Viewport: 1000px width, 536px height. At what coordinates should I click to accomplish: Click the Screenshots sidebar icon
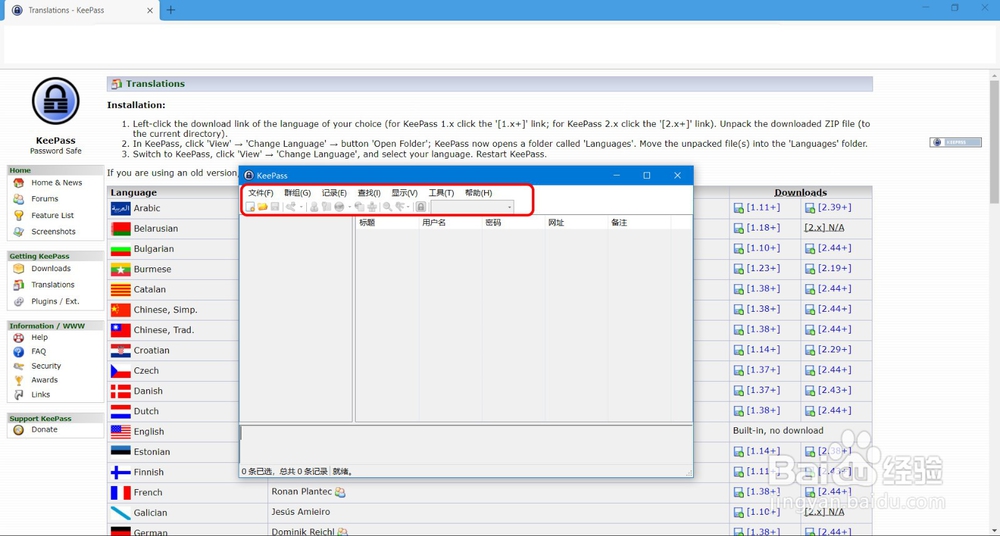[x=18, y=232]
